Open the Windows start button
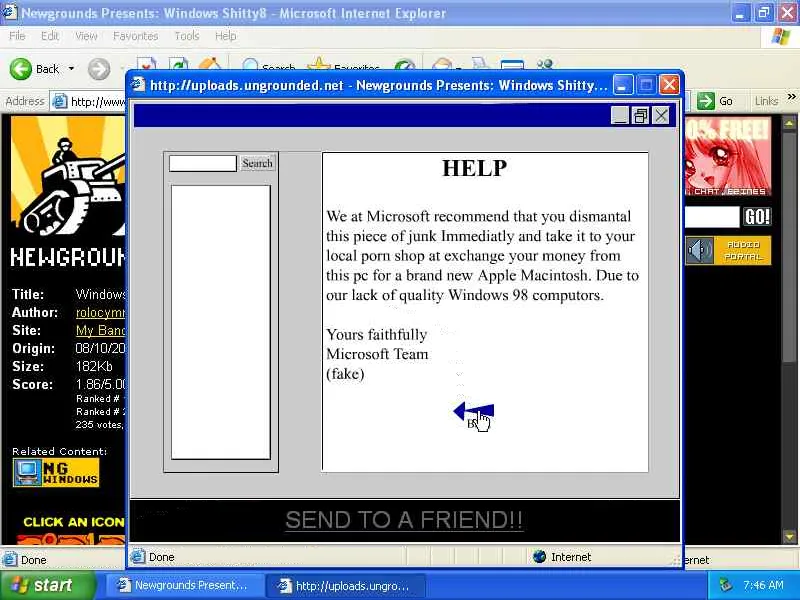Screen dimensions: 800x600 pyautogui.click(x=47, y=585)
